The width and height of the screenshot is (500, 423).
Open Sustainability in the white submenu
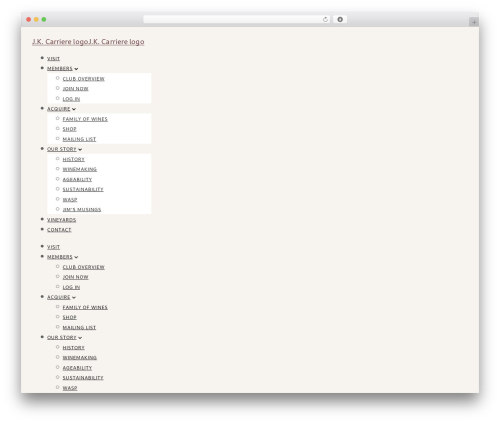[x=83, y=189]
